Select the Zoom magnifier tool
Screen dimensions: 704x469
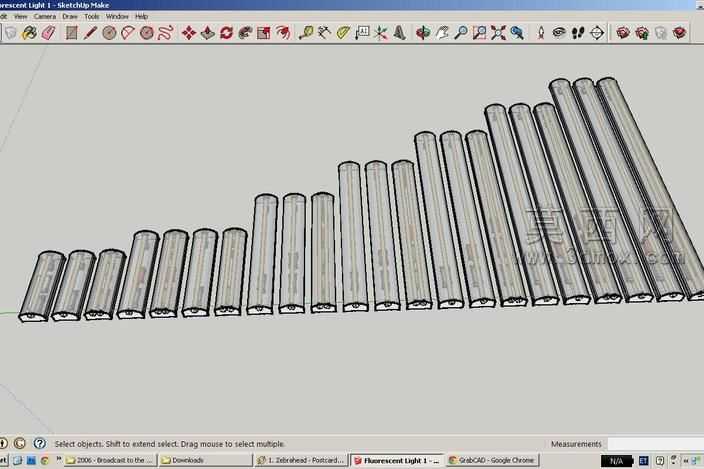click(461, 33)
